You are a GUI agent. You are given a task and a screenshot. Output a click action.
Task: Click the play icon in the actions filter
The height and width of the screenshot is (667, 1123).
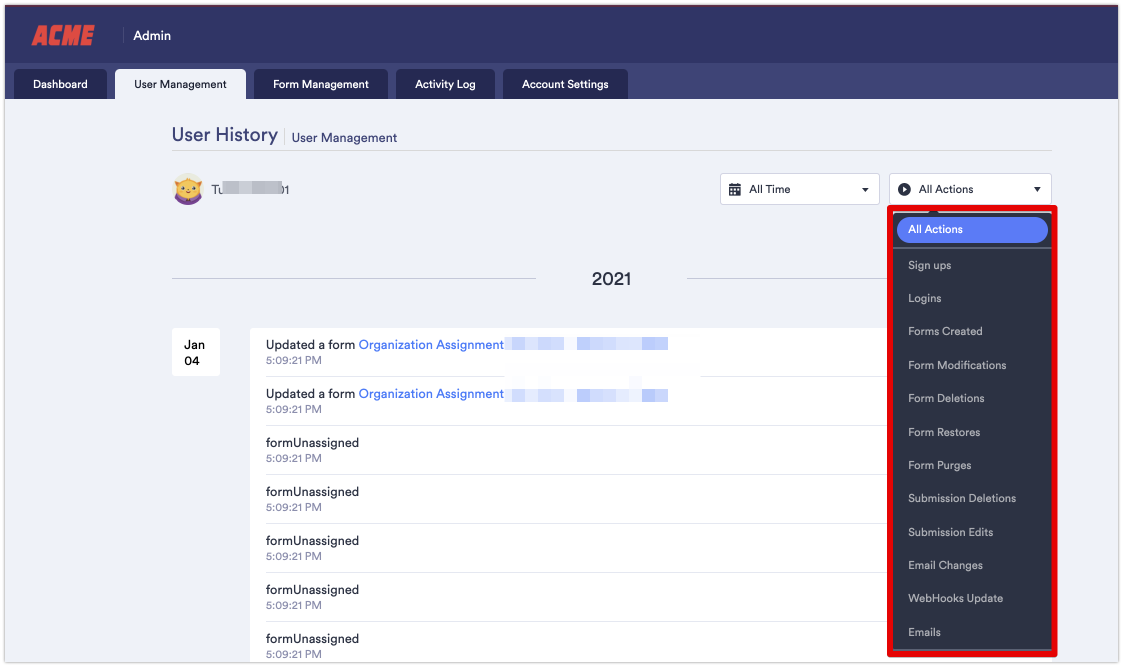(x=904, y=189)
